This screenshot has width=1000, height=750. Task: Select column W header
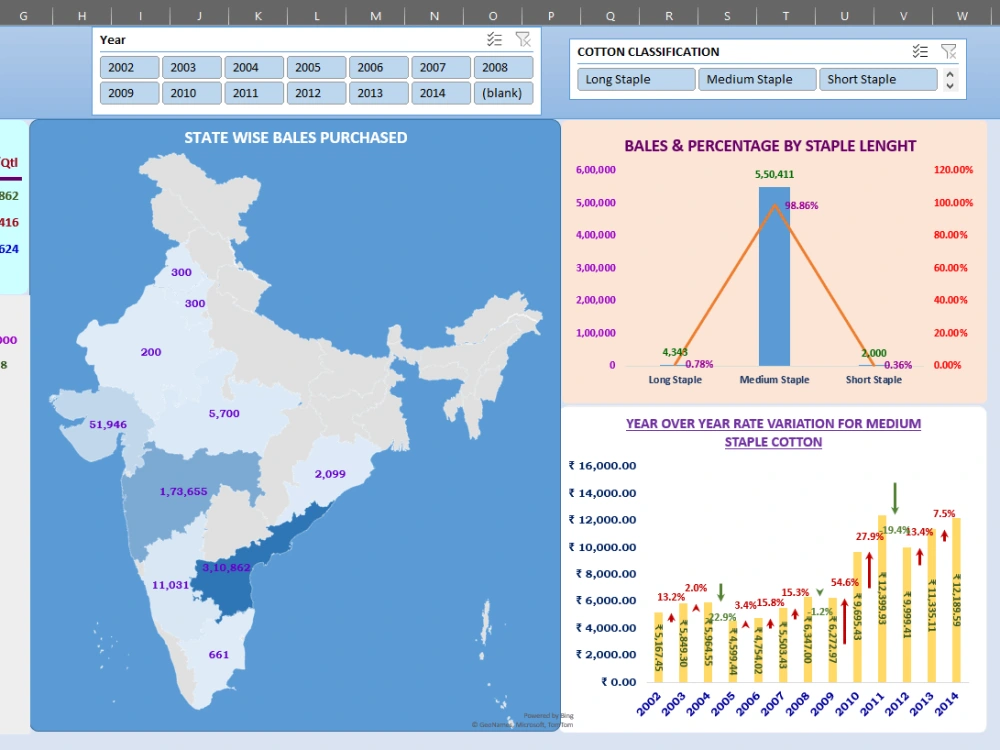point(962,15)
